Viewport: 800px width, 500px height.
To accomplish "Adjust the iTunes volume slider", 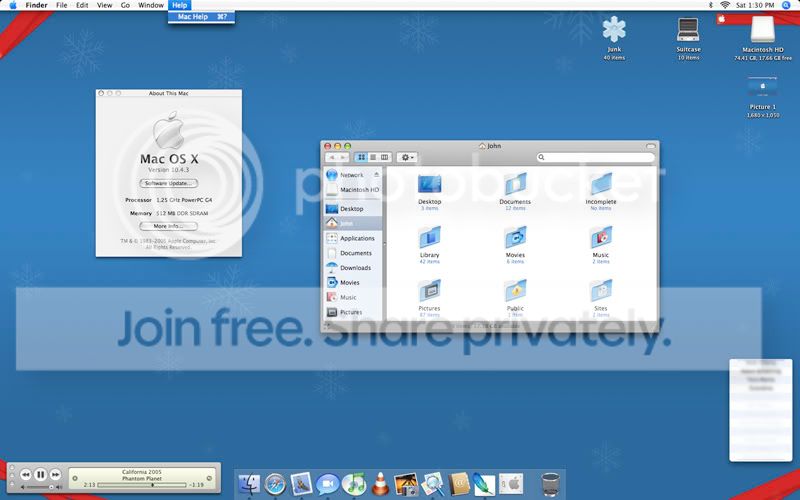I will coord(40,487).
